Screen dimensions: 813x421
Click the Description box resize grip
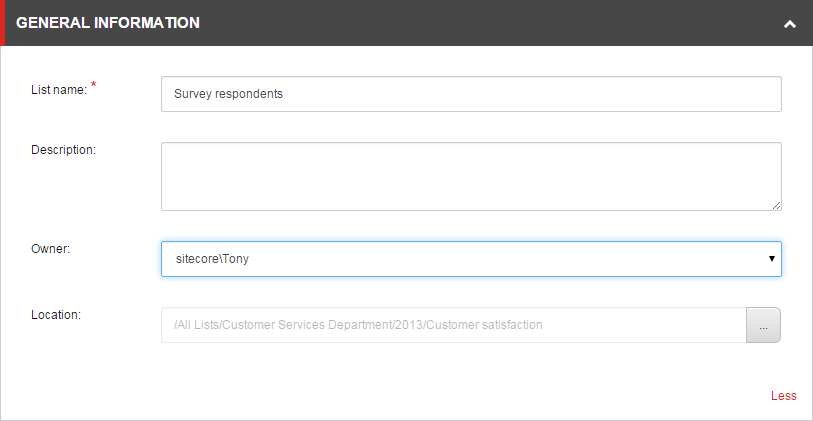pyautogui.click(x=776, y=205)
